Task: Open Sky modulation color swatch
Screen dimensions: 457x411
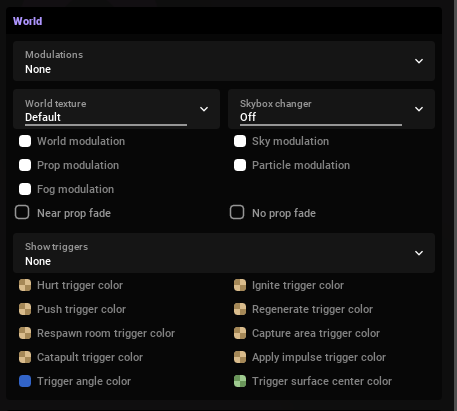Action: 240,141
